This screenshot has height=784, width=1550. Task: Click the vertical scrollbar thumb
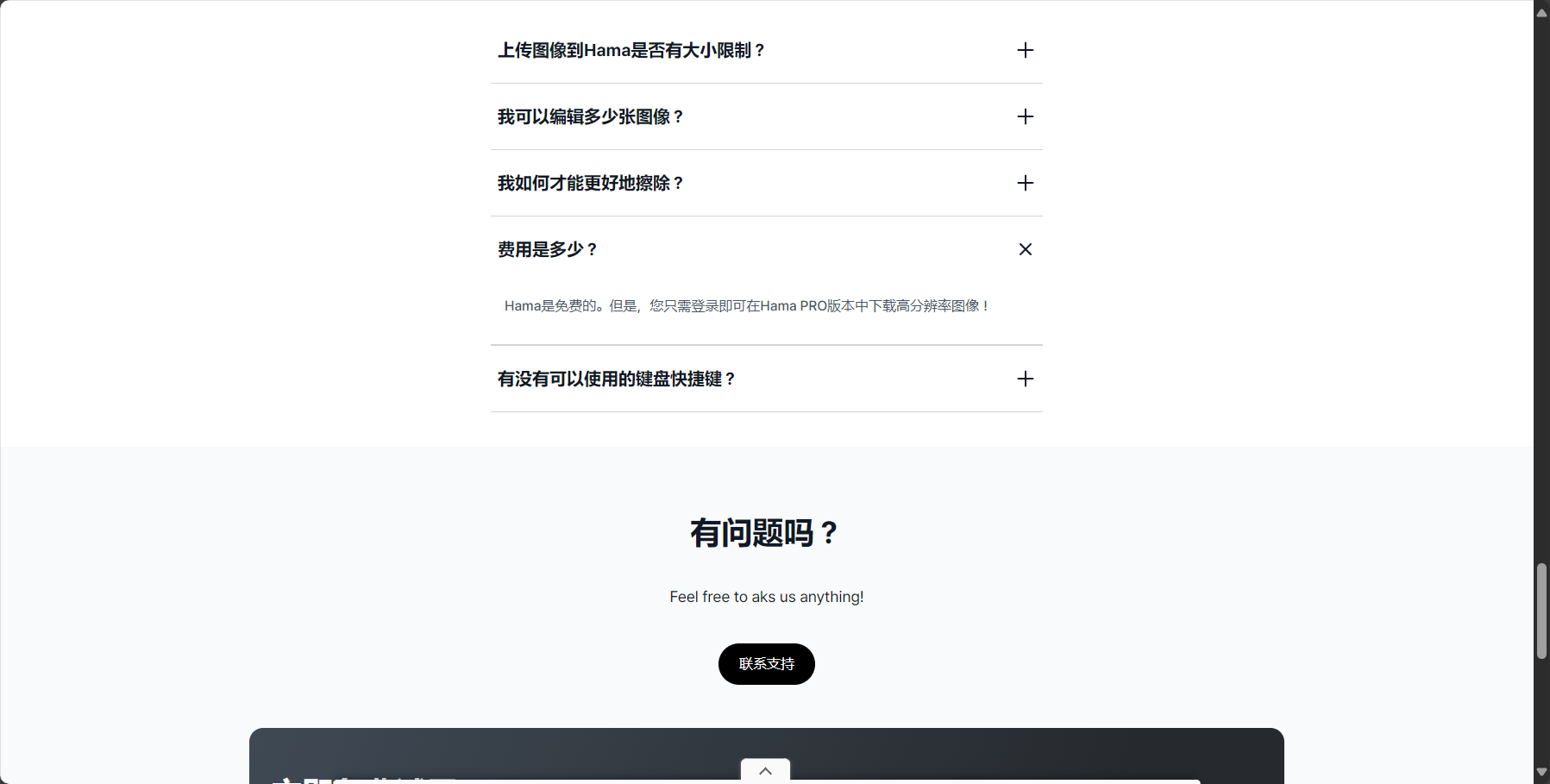point(1541,612)
